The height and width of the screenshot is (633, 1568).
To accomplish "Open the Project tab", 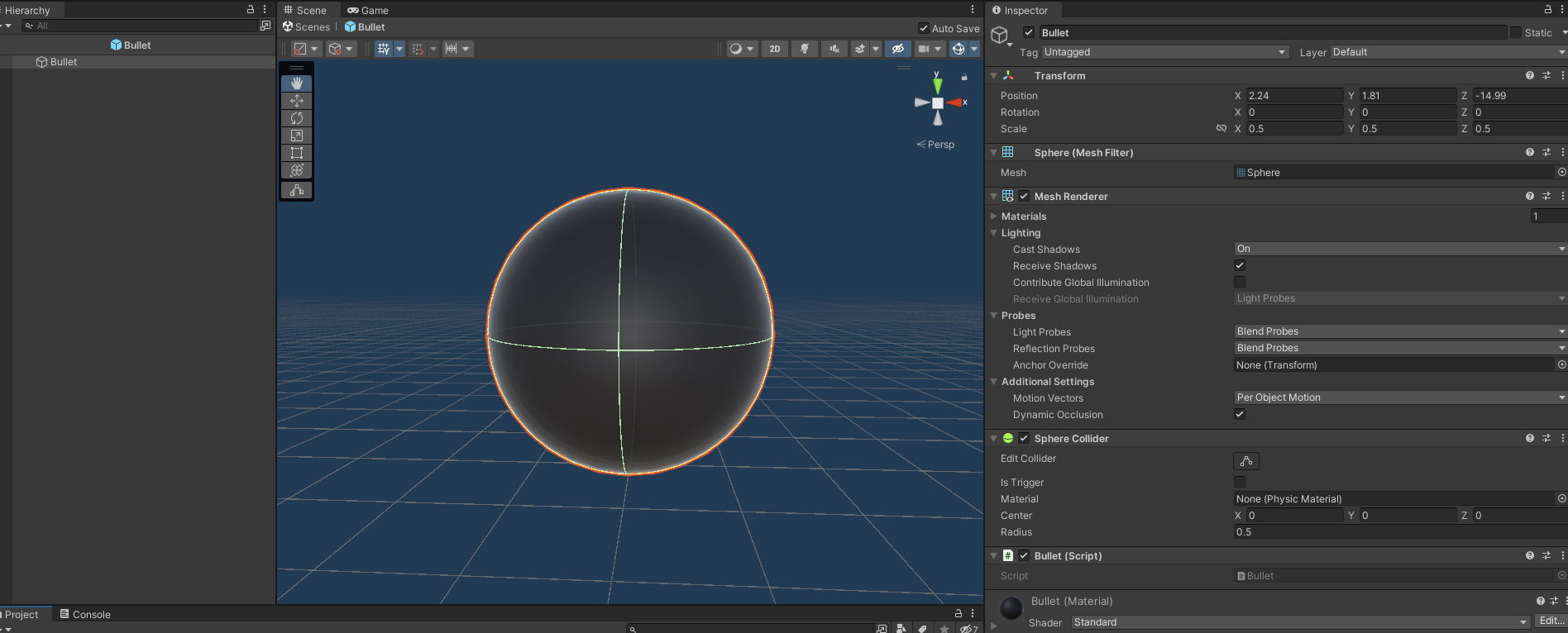I will coord(22,614).
